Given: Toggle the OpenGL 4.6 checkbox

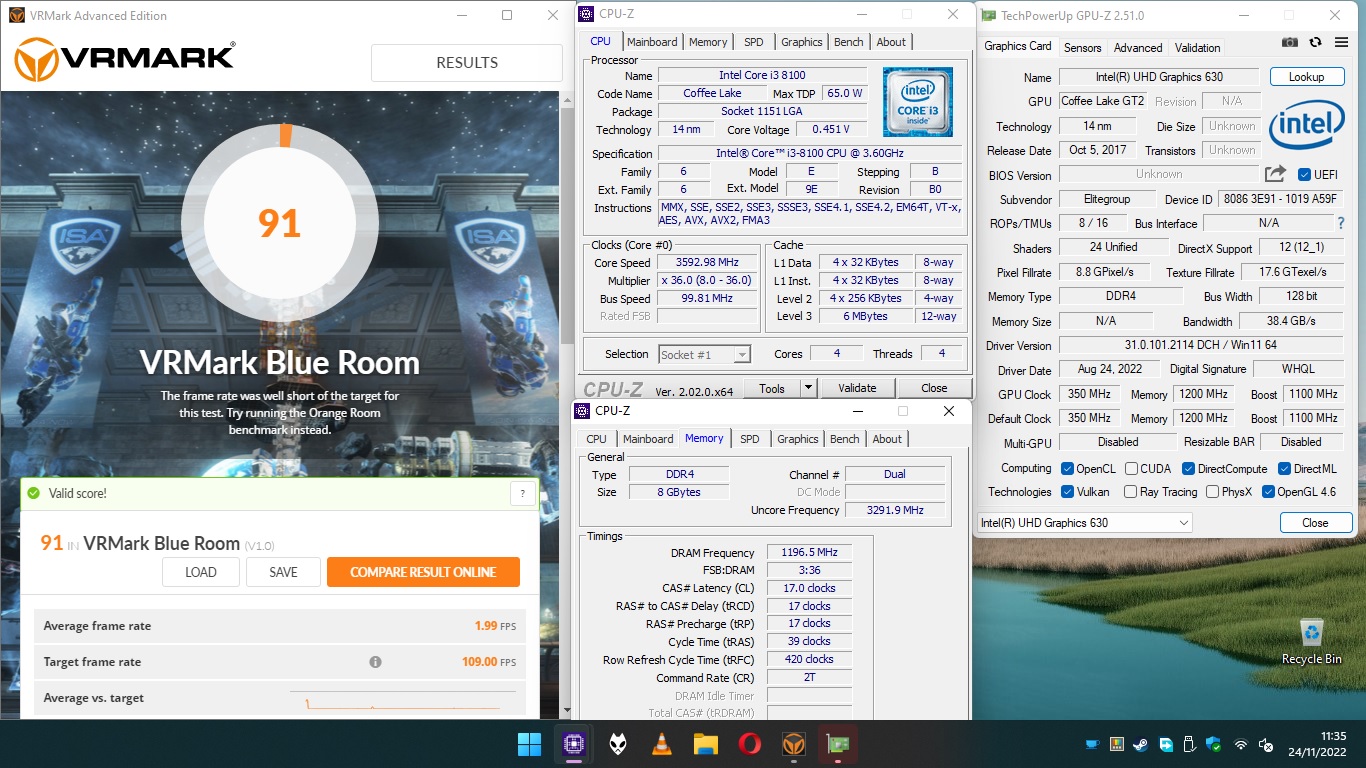Looking at the screenshot, I should [1268, 492].
